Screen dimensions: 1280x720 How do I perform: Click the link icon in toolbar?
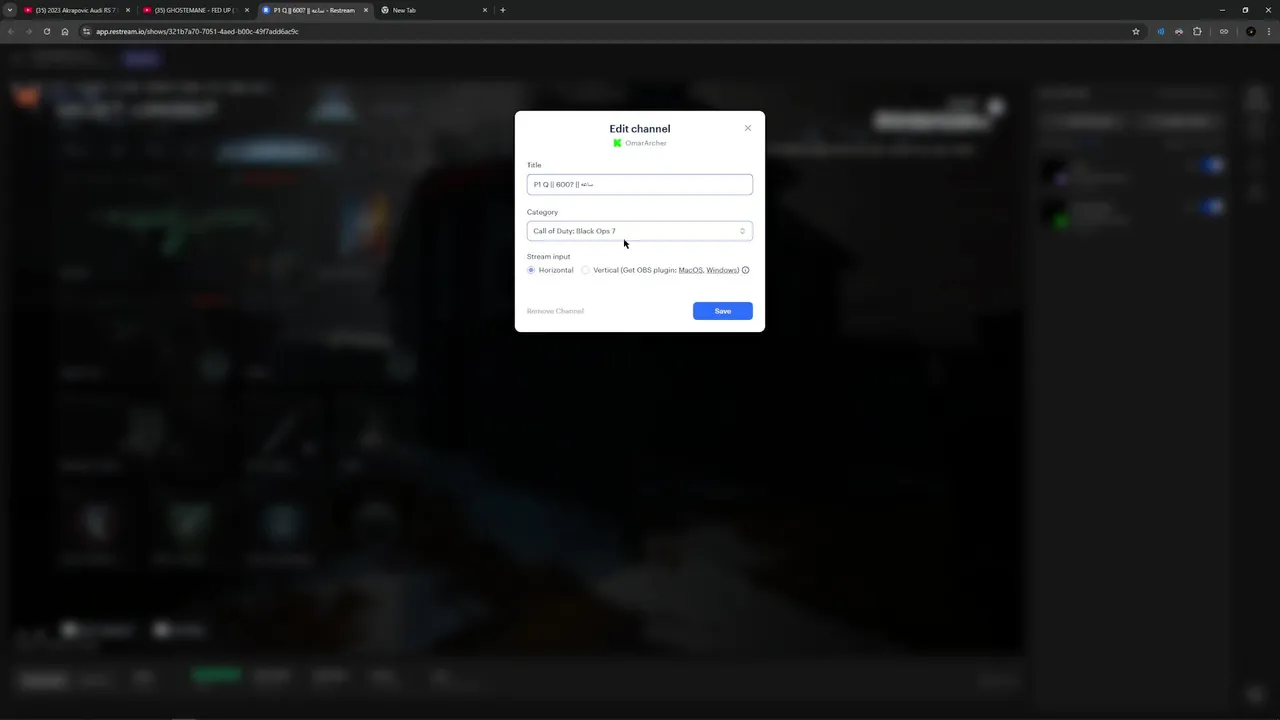(1223, 31)
